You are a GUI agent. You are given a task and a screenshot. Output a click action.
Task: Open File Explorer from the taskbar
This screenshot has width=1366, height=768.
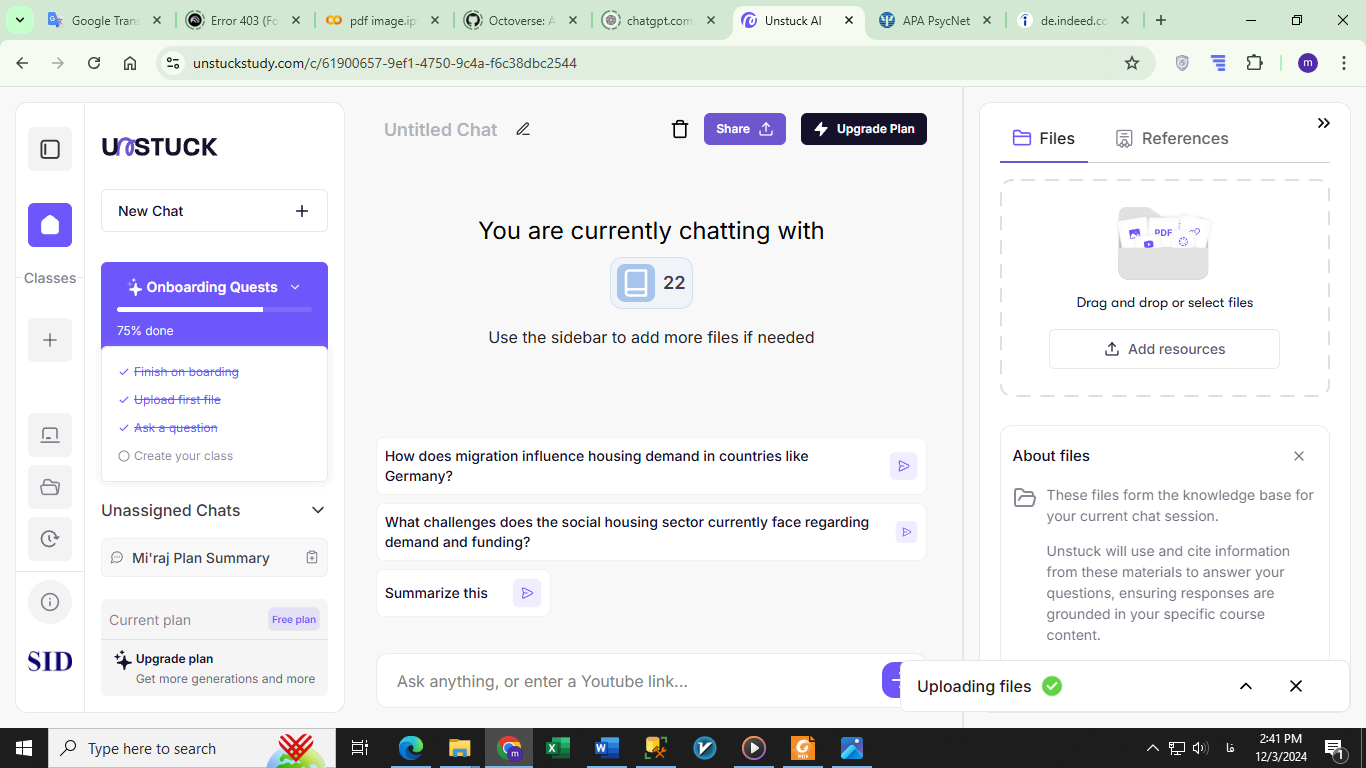coord(459,748)
